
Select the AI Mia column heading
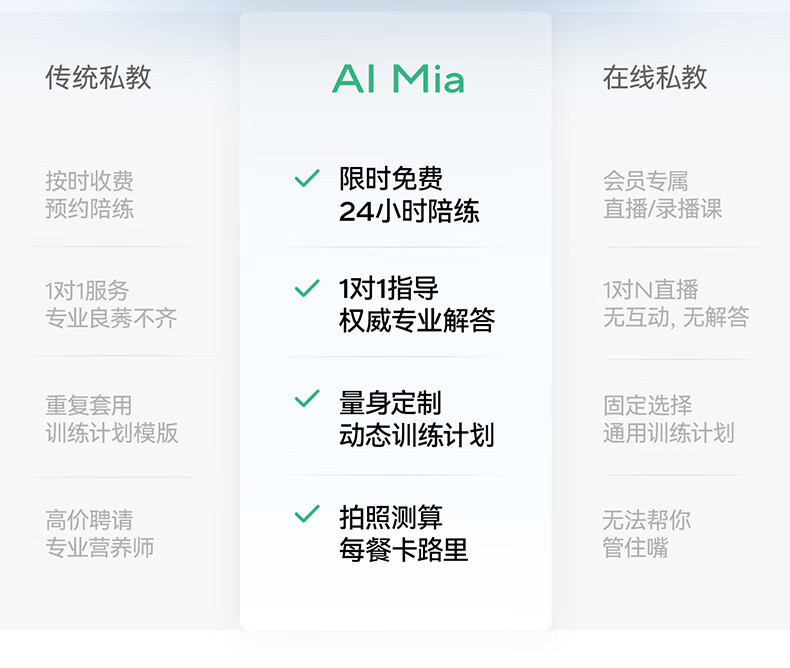click(398, 79)
